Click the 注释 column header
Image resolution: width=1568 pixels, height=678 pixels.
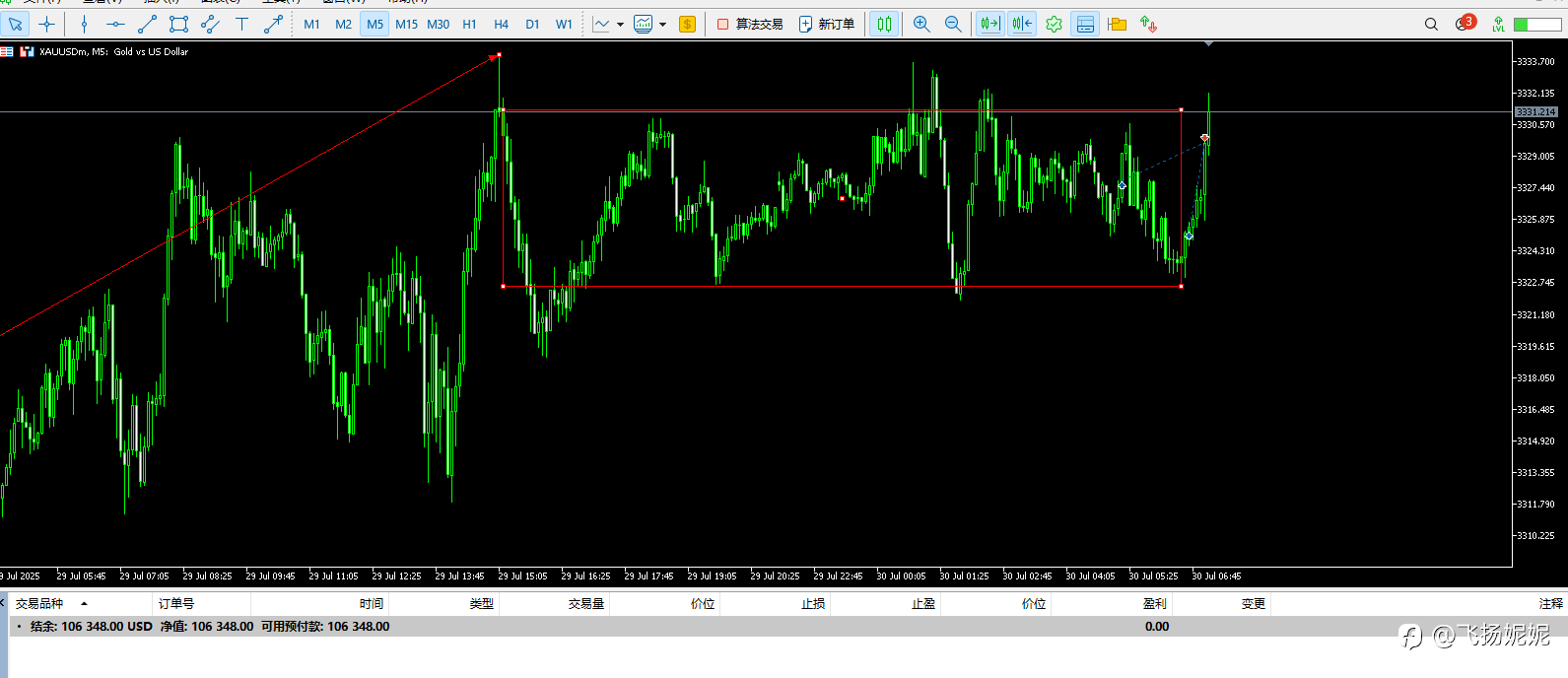(x=1550, y=603)
